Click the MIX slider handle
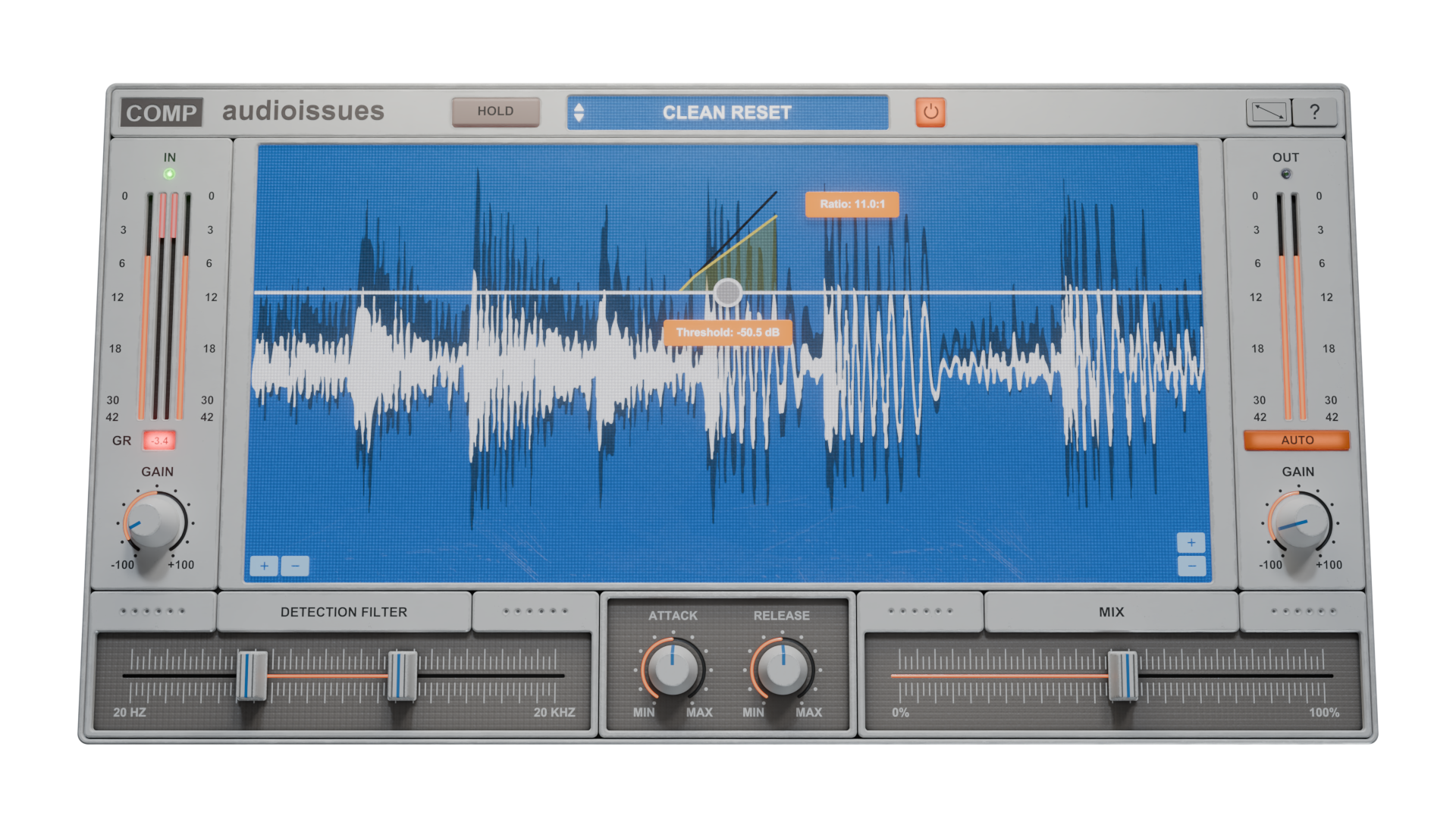 click(1122, 674)
